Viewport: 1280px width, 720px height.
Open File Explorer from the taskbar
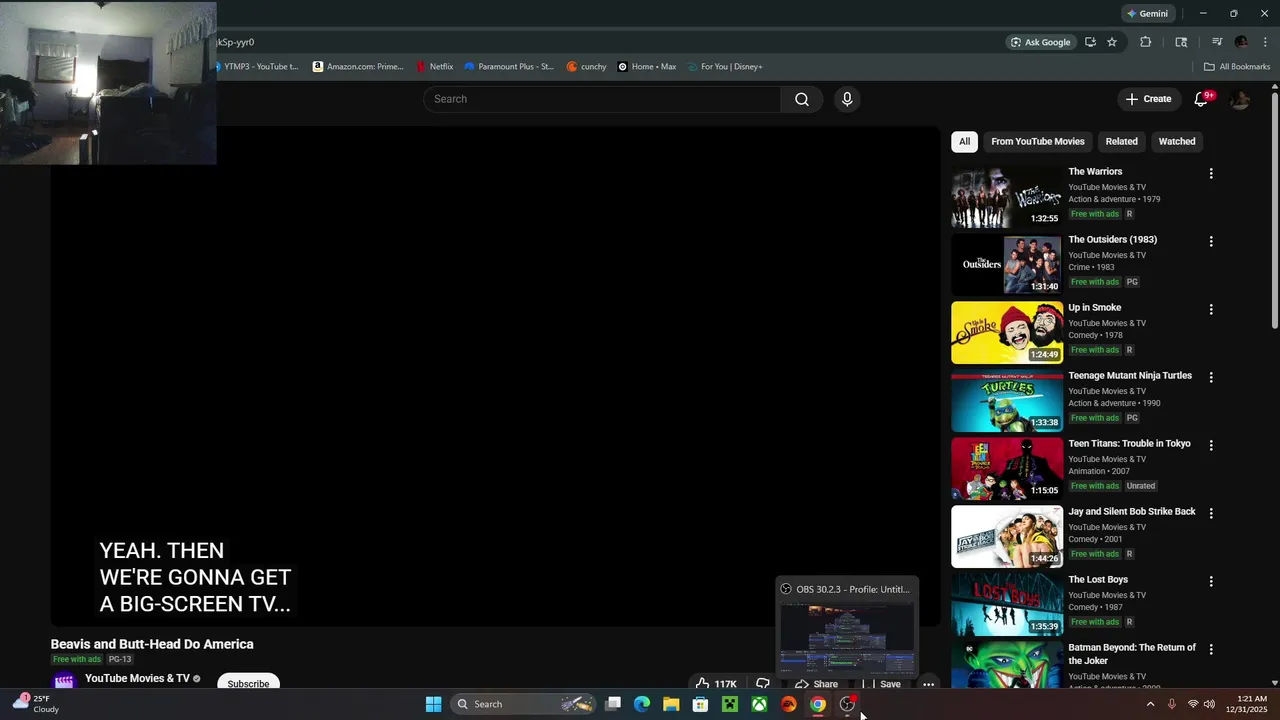click(x=671, y=704)
